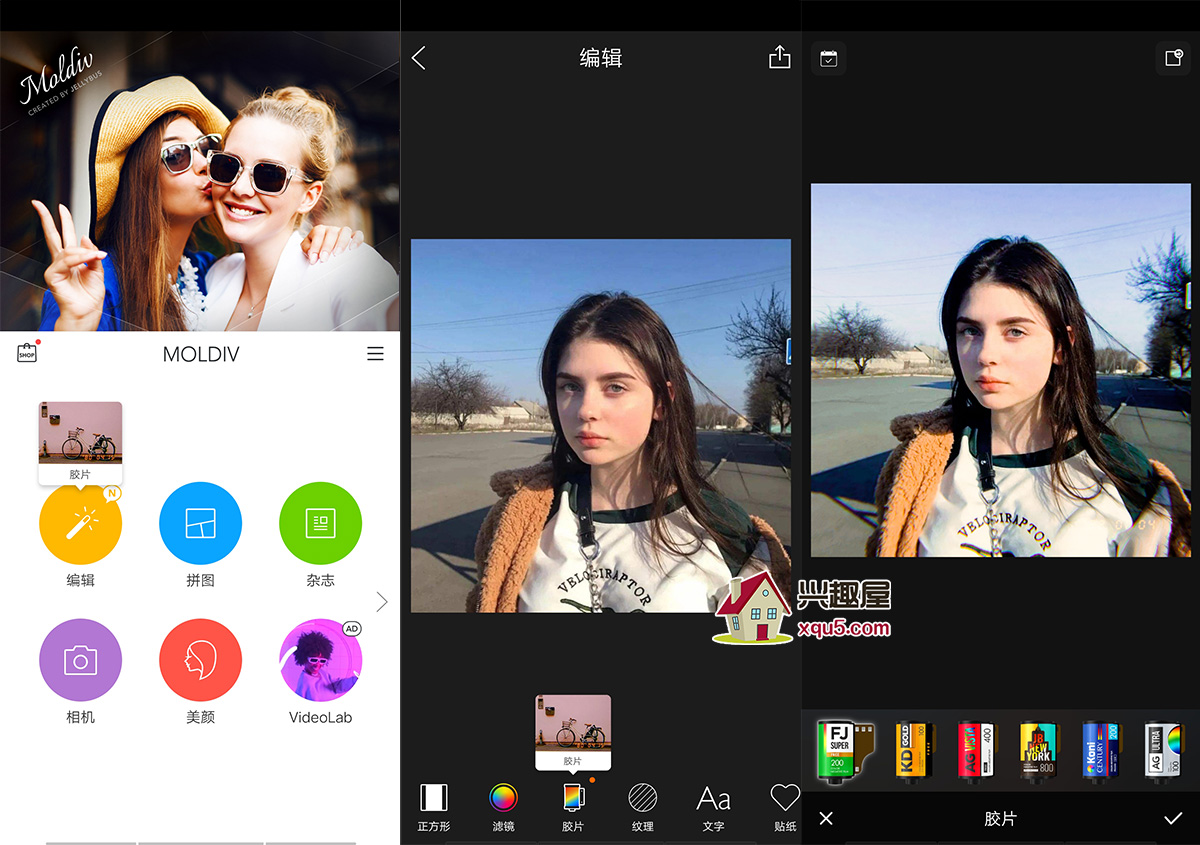The height and width of the screenshot is (845, 1200).
Task: Tap the top-right frame icon in film screen
Action: pyautogui.click(x=1173, y=58)
